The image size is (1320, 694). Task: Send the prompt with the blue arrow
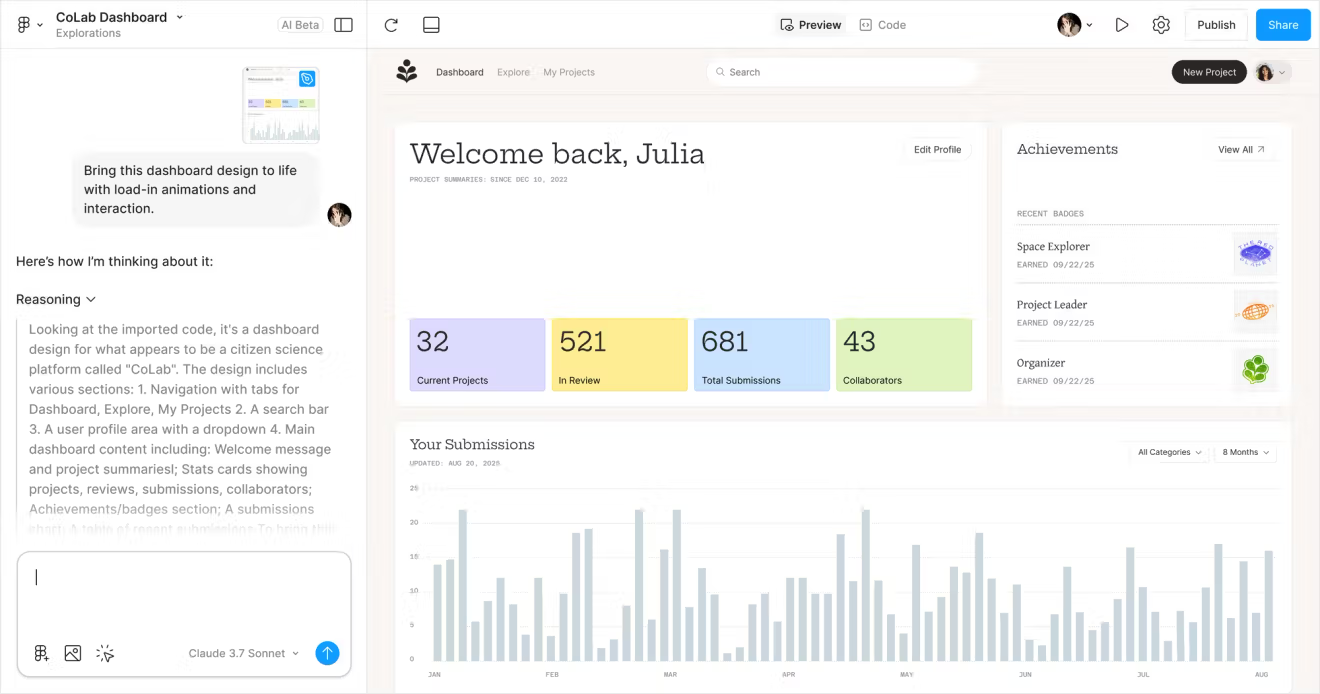(327, 653)
